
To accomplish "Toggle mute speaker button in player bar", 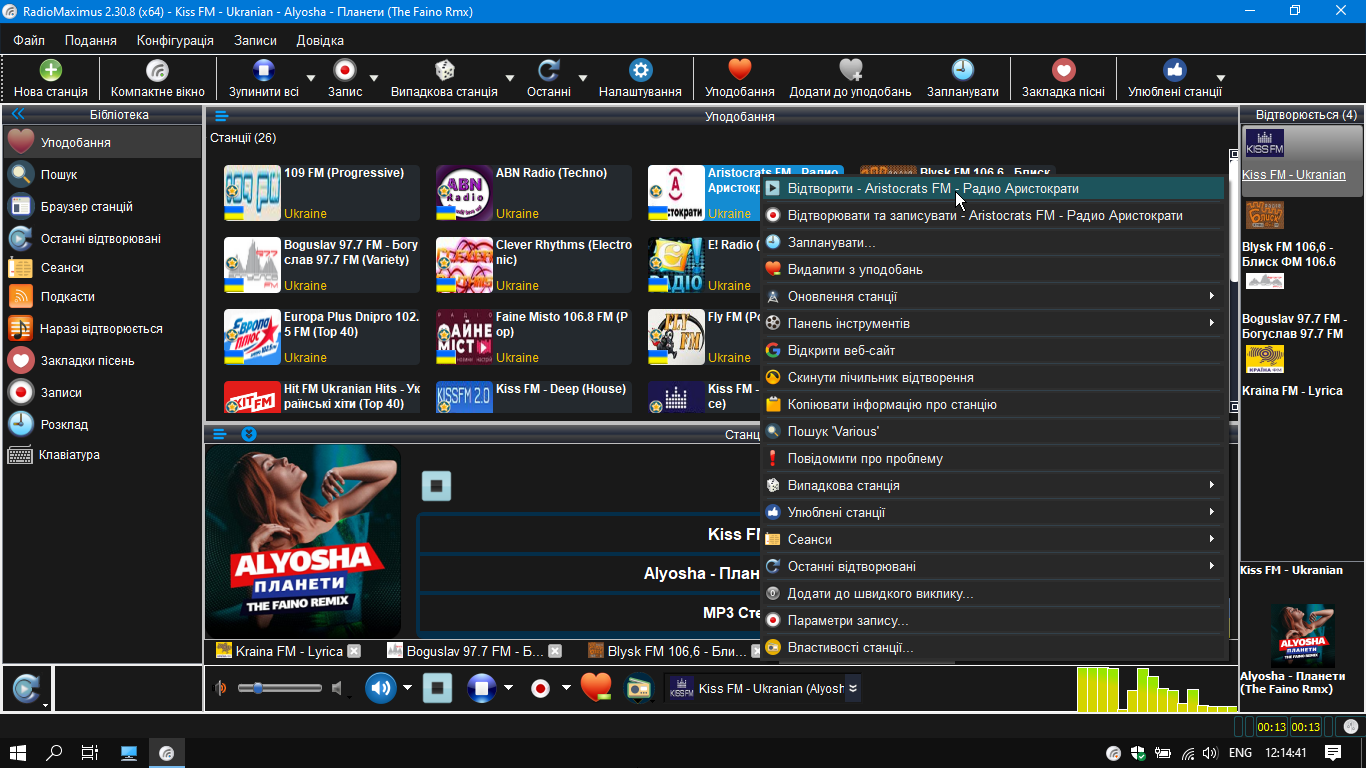I will coord(380,688).
